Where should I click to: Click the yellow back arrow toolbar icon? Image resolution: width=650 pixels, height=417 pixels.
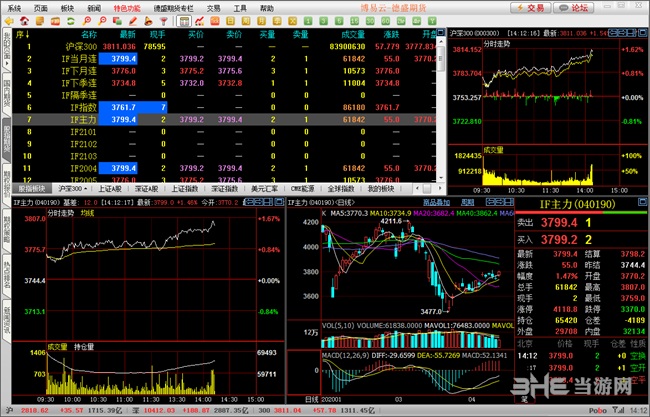8,21
